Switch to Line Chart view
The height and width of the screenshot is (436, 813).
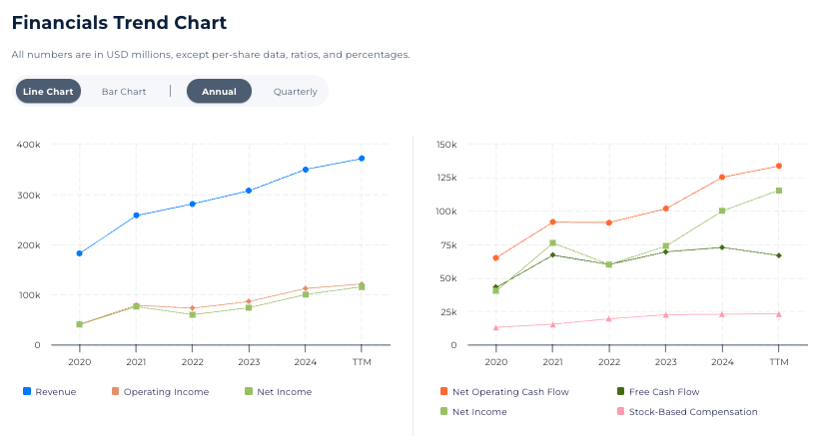point(48,92)
